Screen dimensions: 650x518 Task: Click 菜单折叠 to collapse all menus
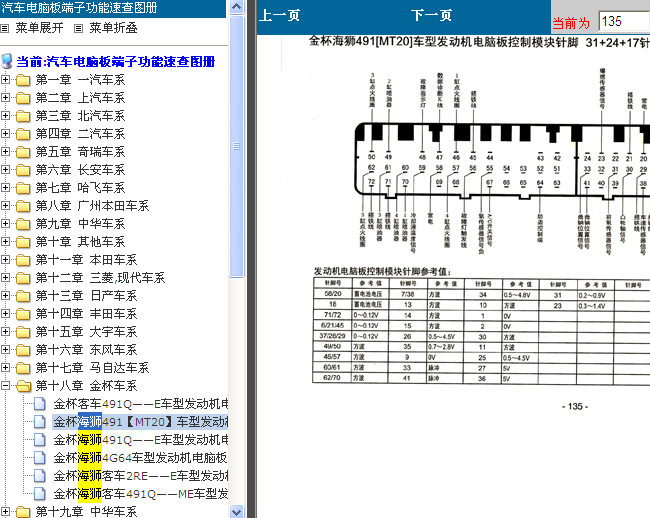pyautogui.click(x=113, y=28)
